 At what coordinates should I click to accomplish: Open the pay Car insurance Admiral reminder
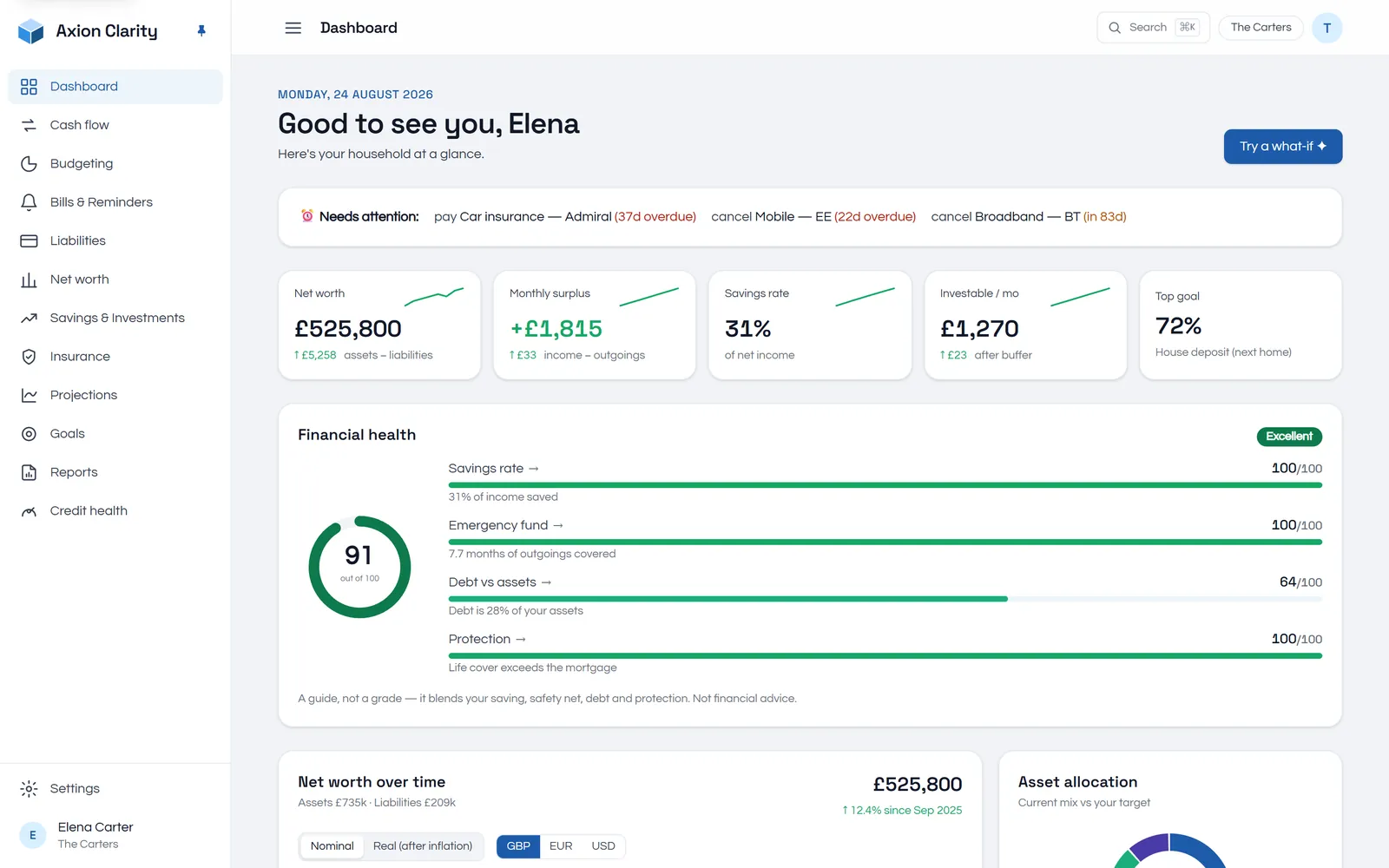pyautogui.click(x=565, y=217)
